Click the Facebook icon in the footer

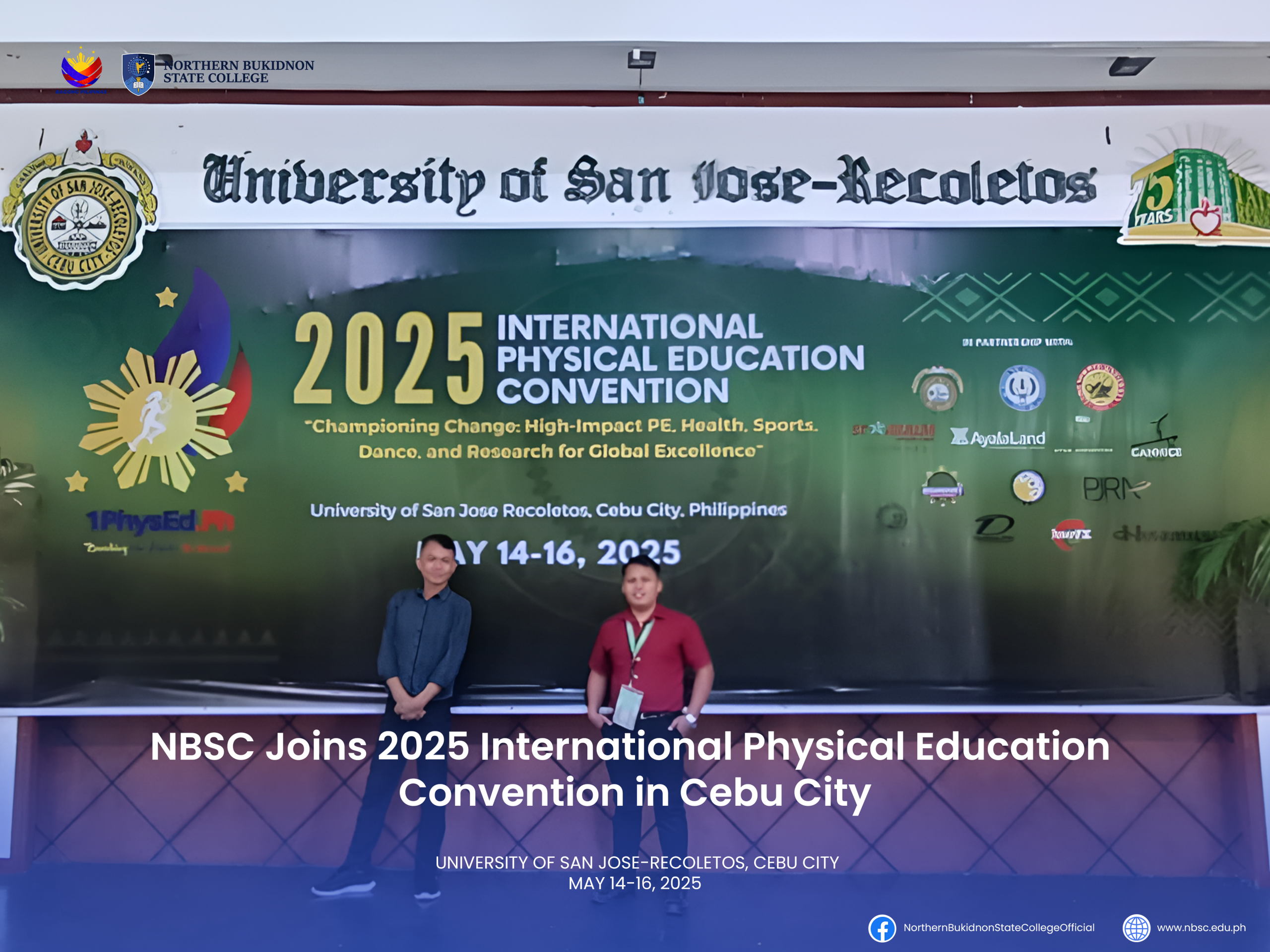[x=882, y=928]
